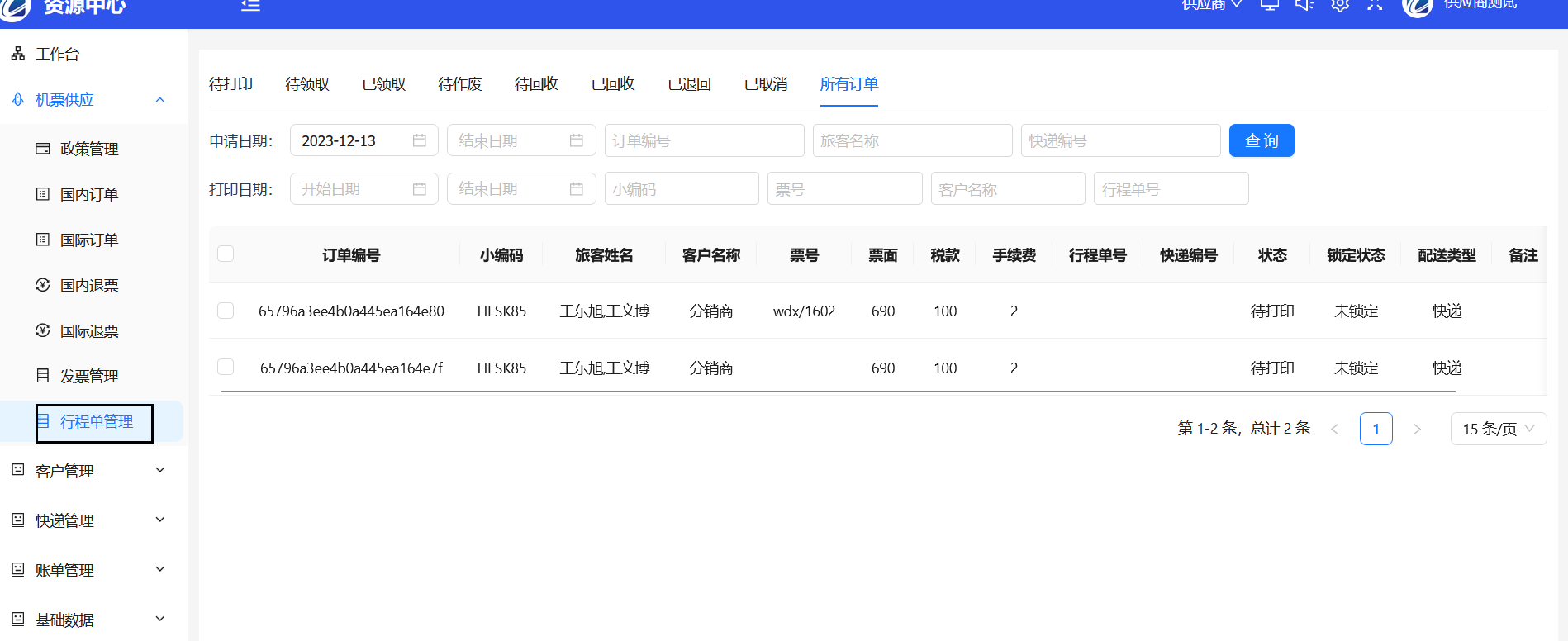The height and width of the screenshot is (641, 1568).
Task: Click the 快递编号 search field
Action: [x=1121, y=140]
